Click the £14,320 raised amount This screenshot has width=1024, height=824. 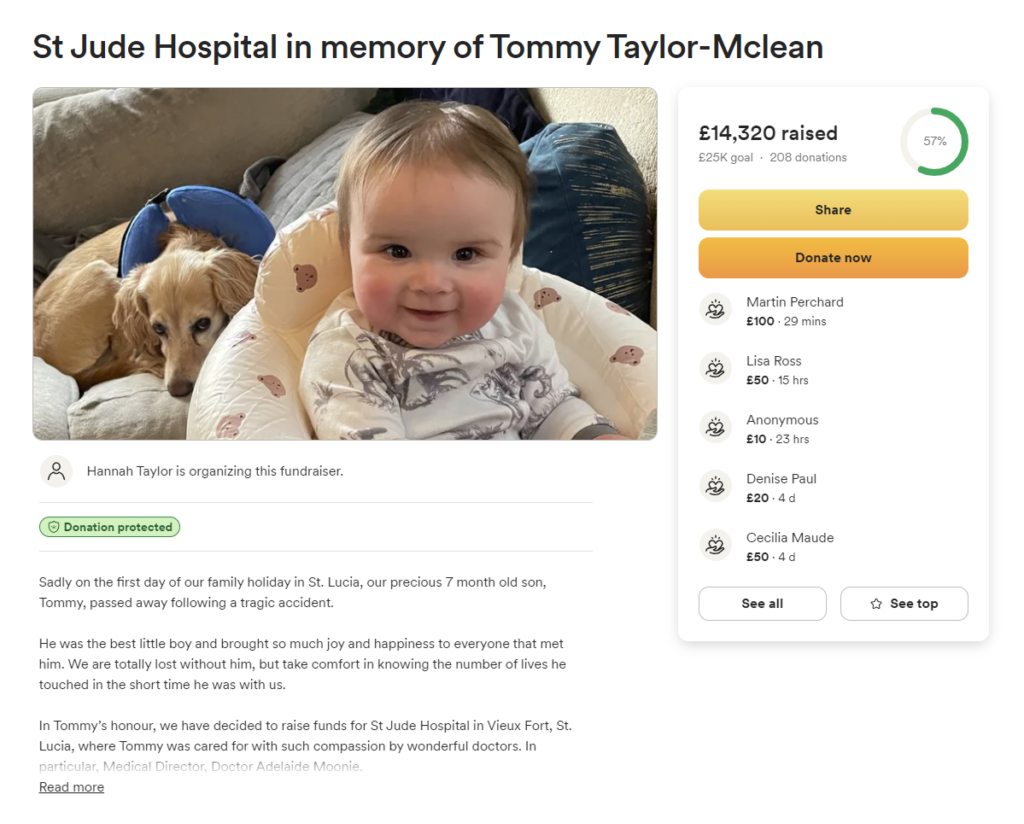point(768,133)
